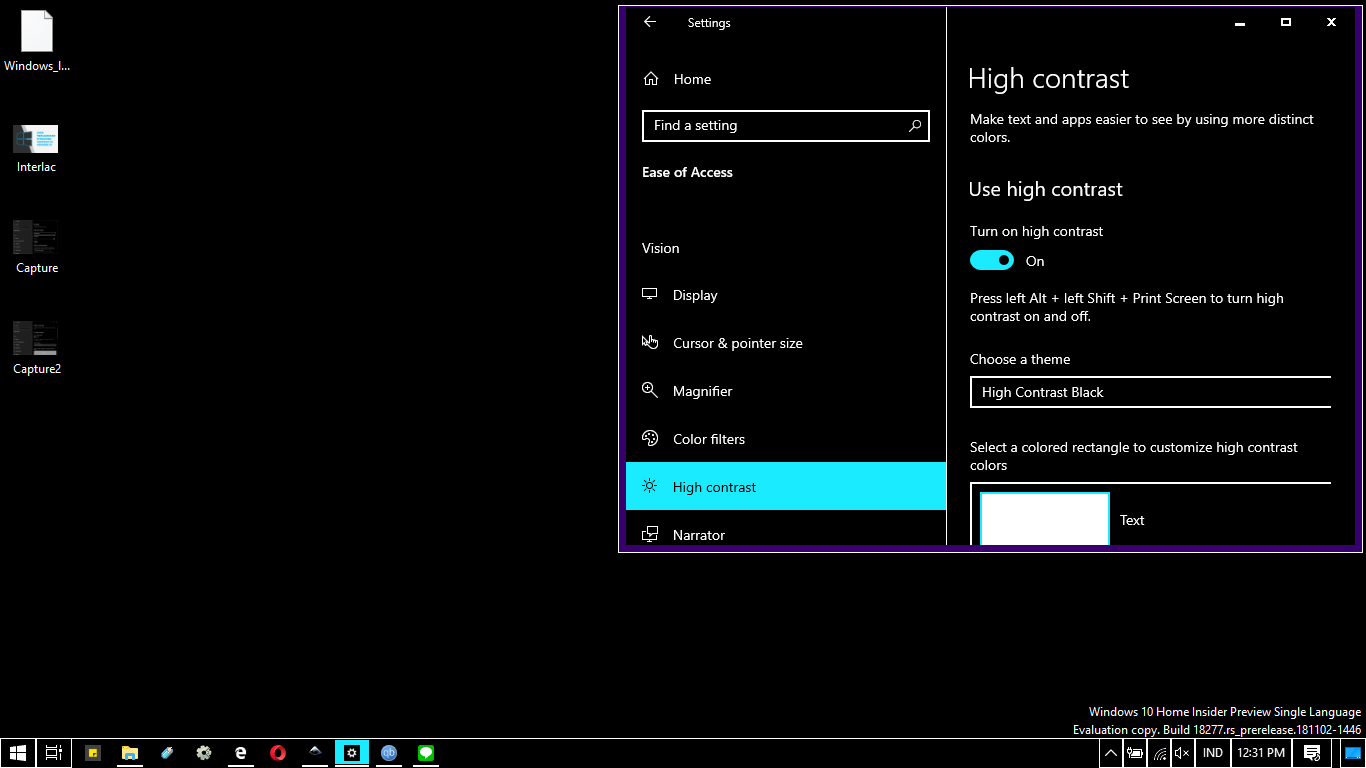Click the search magnifier icon in Settings
Screen dimensions: 1366x768
(x=914, y=126)
